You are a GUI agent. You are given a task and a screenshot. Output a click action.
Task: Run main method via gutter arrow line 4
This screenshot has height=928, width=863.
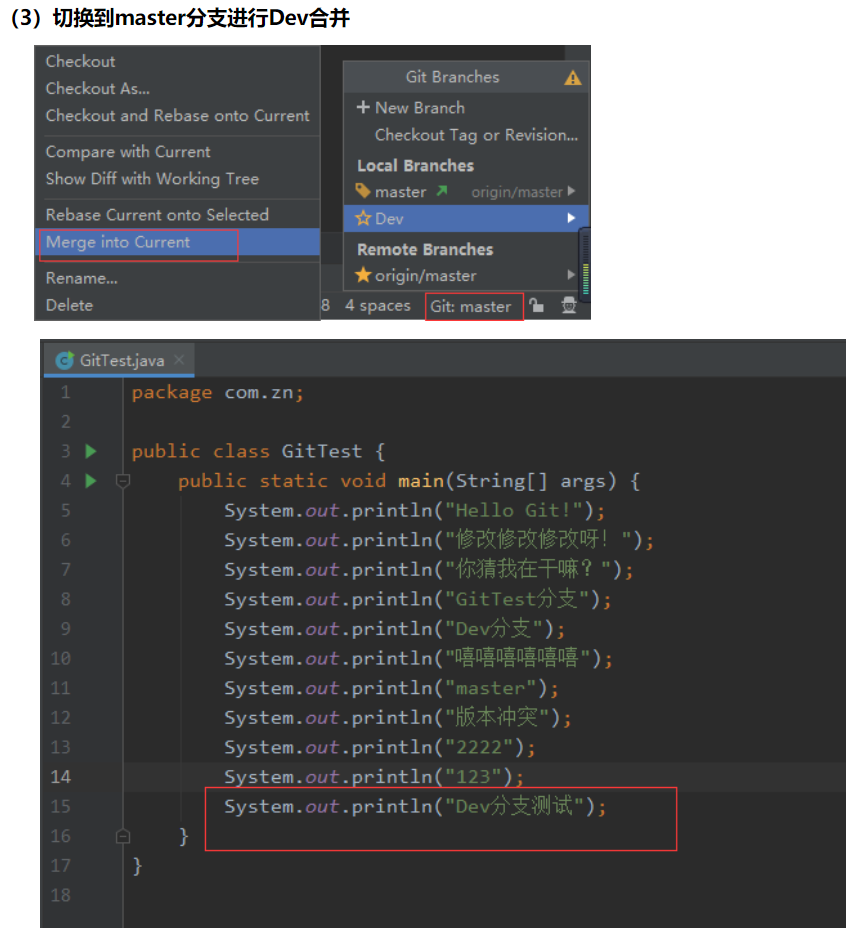click(91, 481)
